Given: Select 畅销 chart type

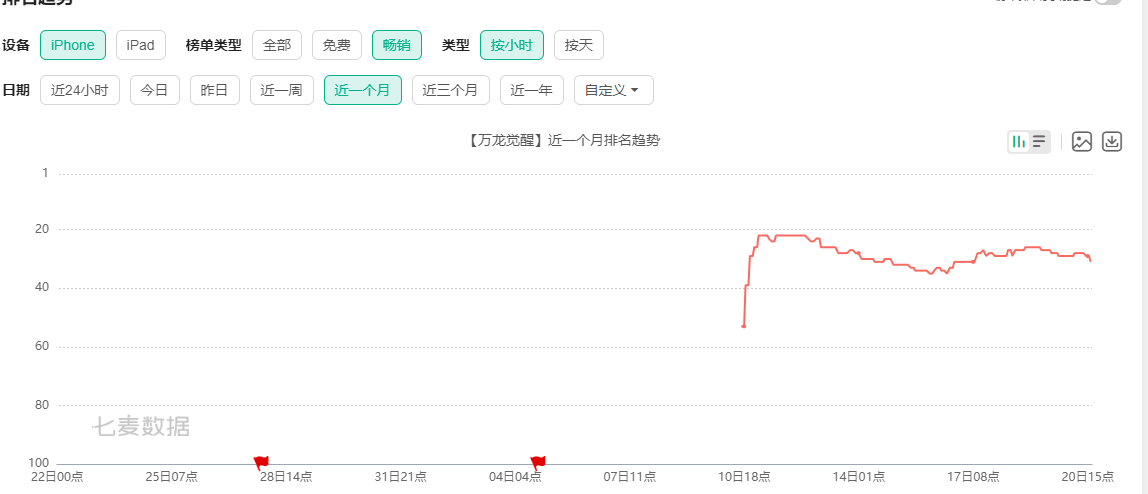Looking at the screenshot, I should pos(396,45).
